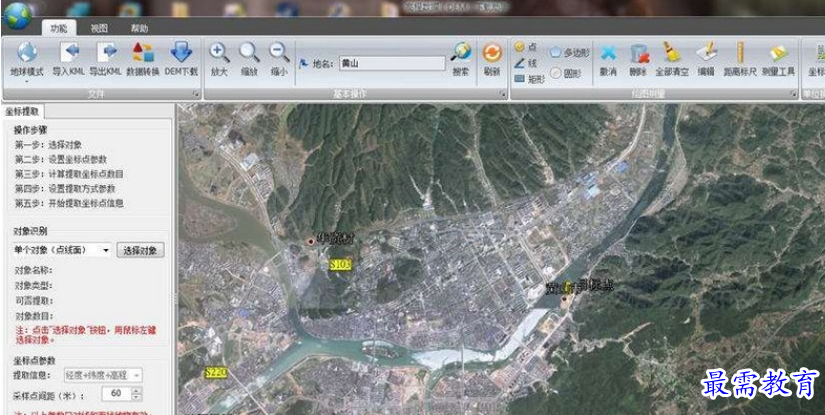The image size is (825, 415).
Task: Expand the 提取信息 dropdown list
Action: (x=136, y=374)
